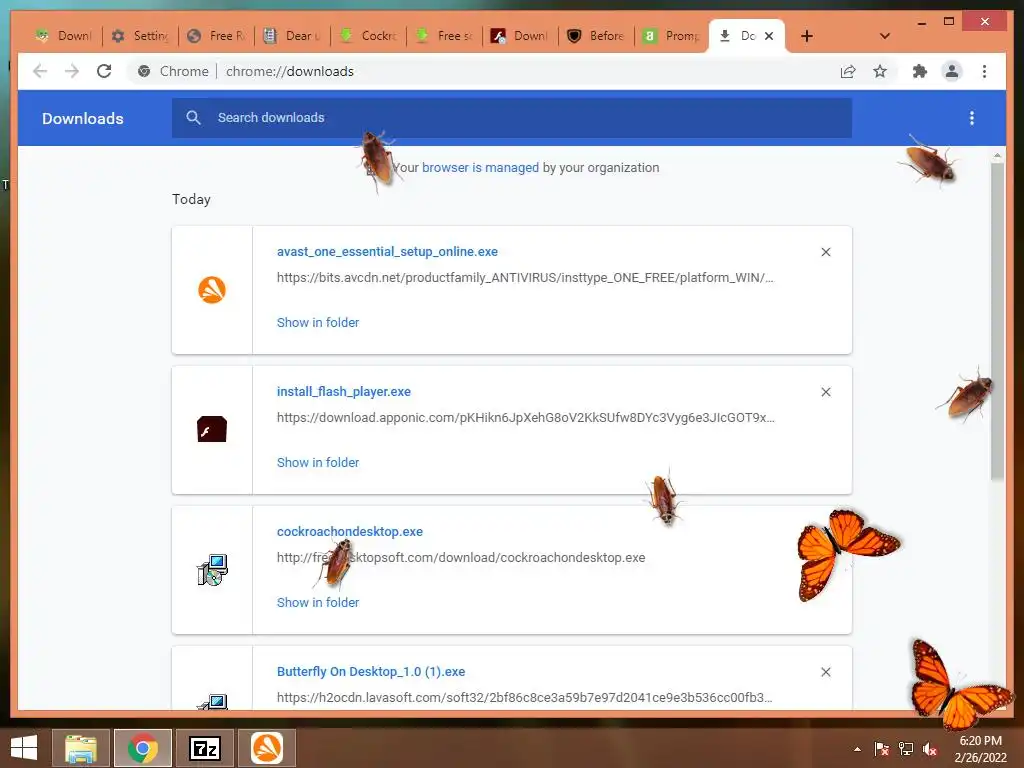Switch to the Flash 'Downl' tab

(x=520, y=36)
